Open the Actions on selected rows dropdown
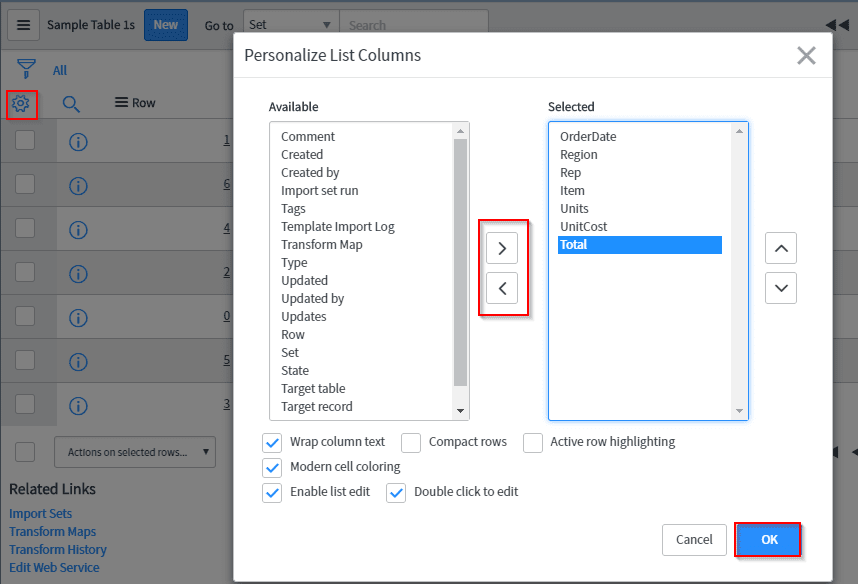The width and height of the screenshot is (858, 584). 134,452
